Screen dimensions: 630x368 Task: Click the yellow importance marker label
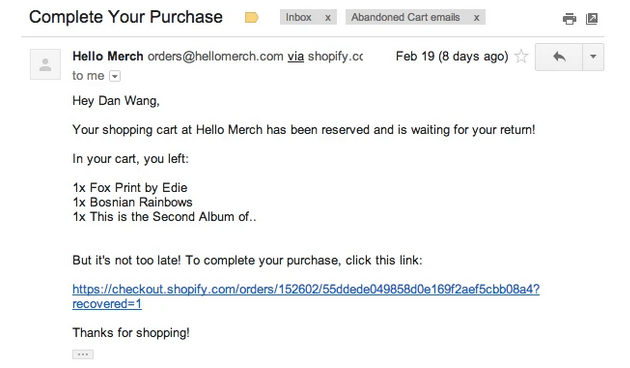(x=252, y=17)
